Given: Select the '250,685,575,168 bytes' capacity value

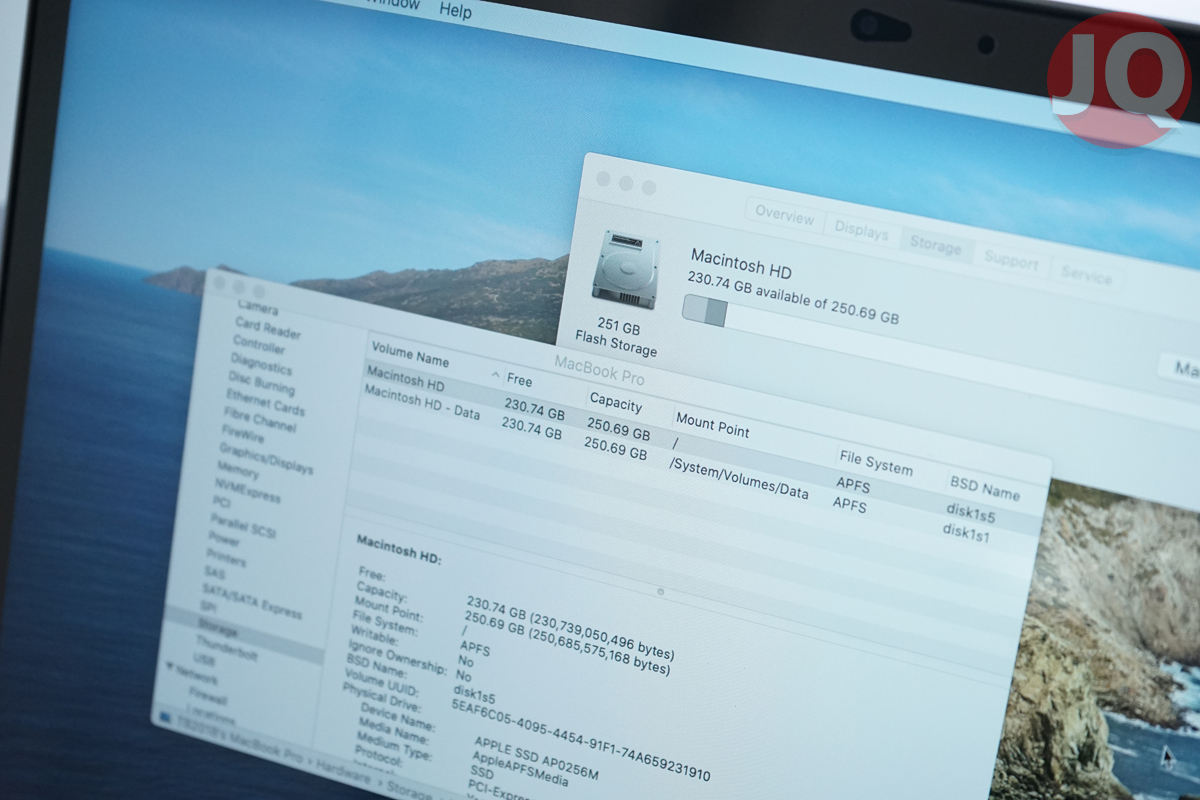Looking at the screenshot, I should coord(599,650).
